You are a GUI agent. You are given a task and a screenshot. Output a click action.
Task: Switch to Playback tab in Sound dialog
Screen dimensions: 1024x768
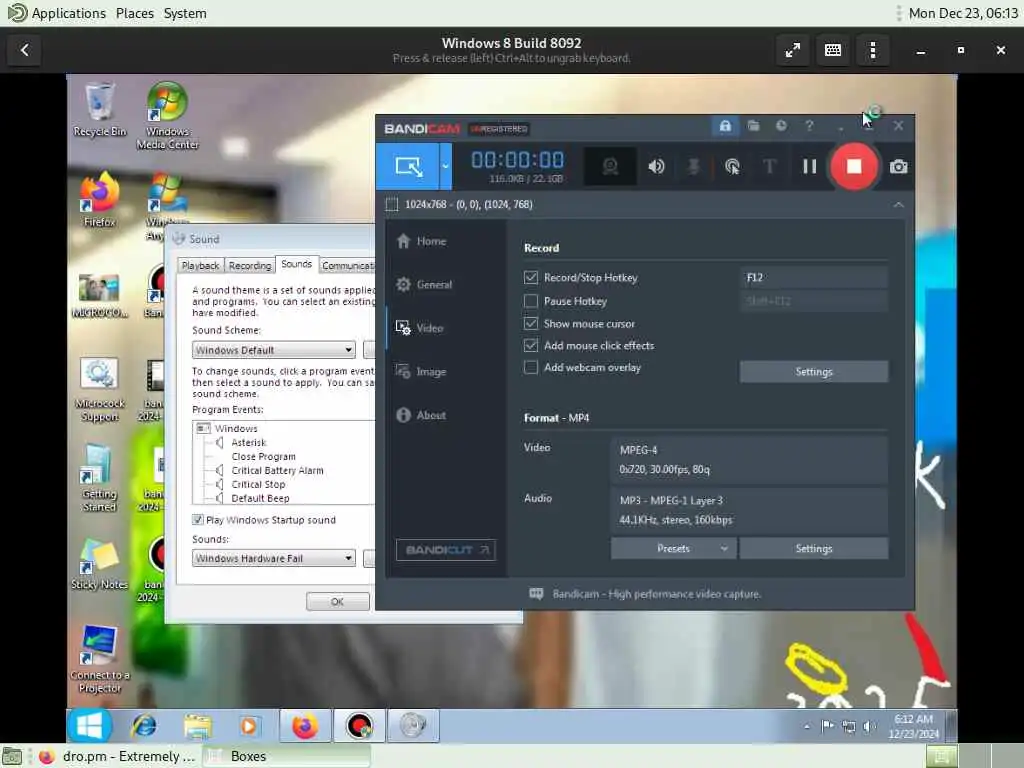(200, 266)
